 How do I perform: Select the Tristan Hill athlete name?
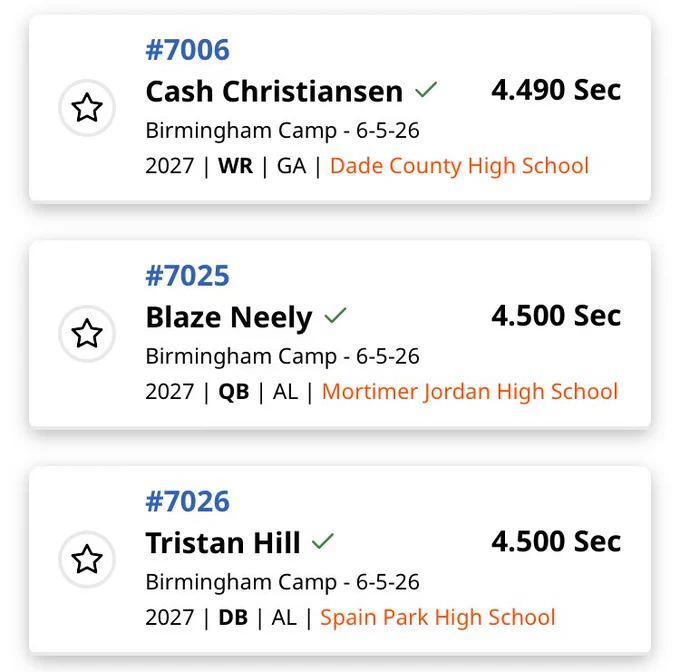(223, 543)
